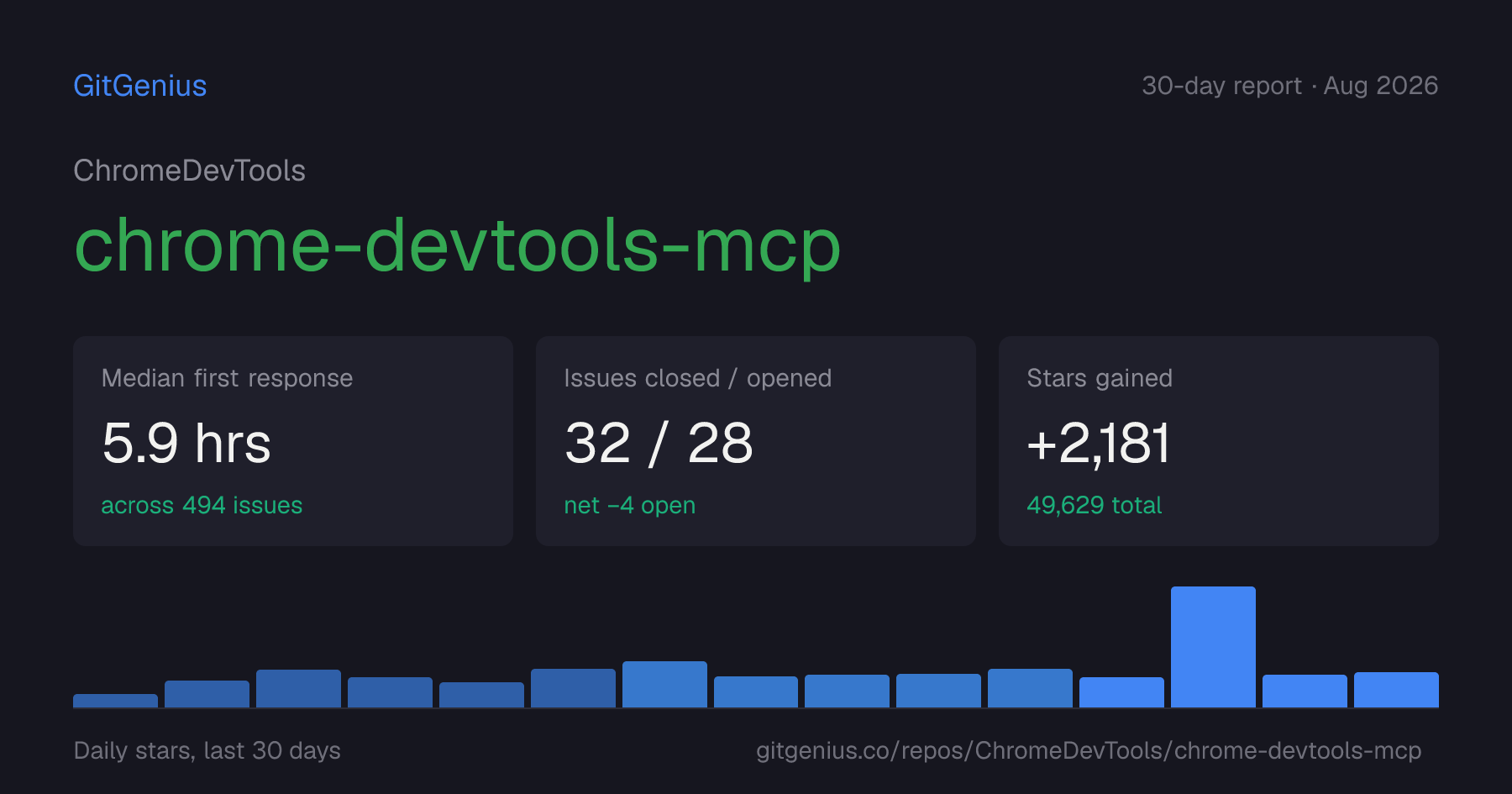Click the "Stars gained" label
The height and width of the screenshot is (794, 1512).
1100,378
